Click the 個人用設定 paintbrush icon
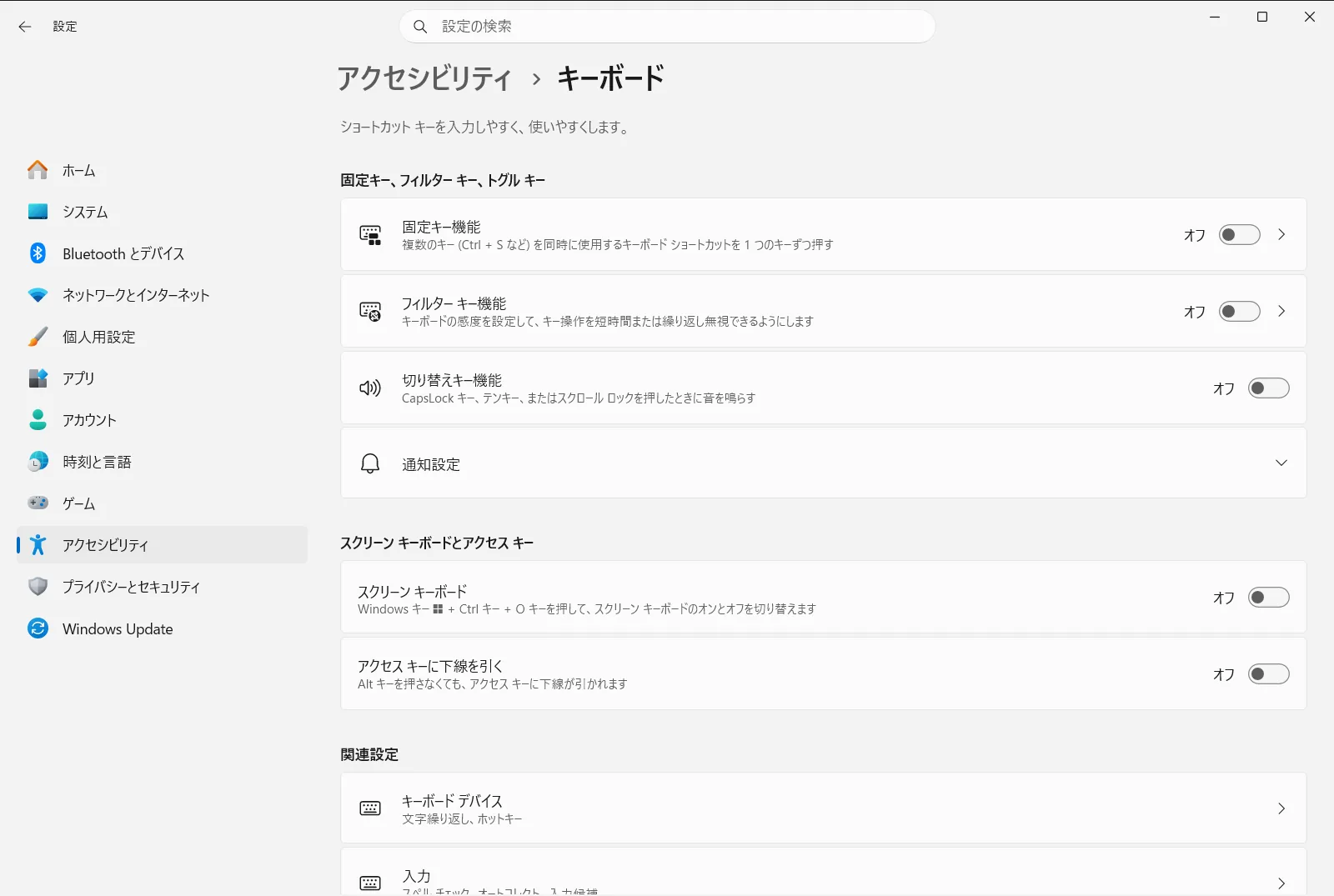Viewport: 1334px width, 896px height. click(38, 337)
